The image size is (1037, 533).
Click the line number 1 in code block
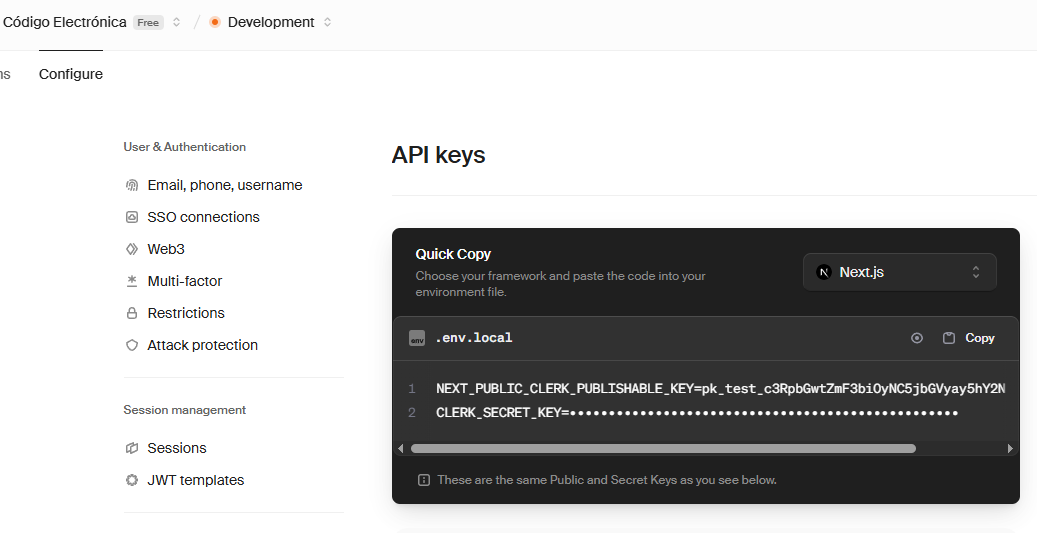tap(411, 388)
